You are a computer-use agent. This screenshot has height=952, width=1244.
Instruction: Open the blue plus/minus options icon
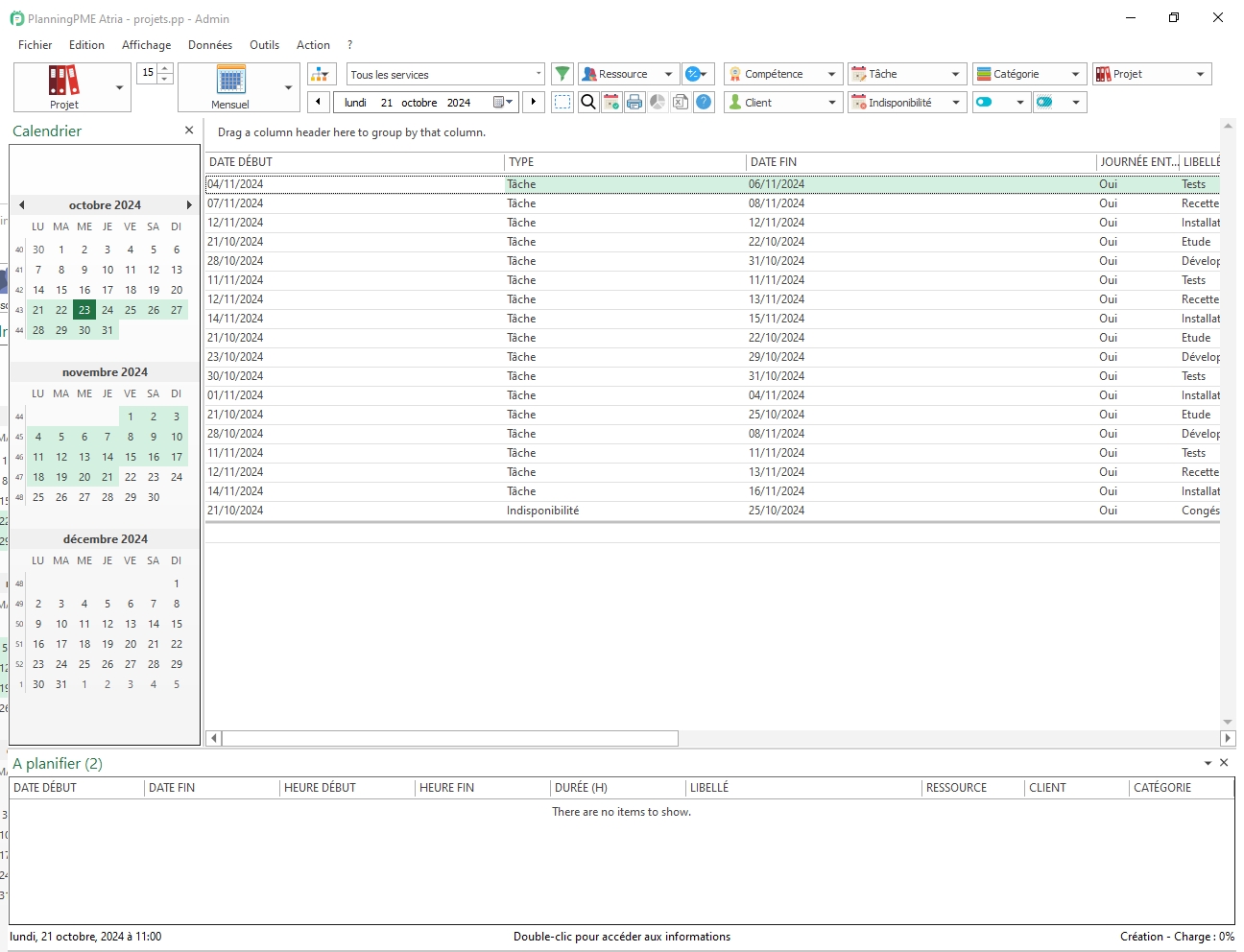pyautogui.click(x=698, y=74)
